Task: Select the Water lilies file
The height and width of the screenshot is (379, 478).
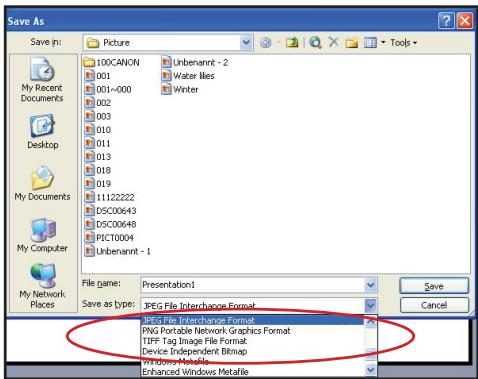Action: pos(188,76)
